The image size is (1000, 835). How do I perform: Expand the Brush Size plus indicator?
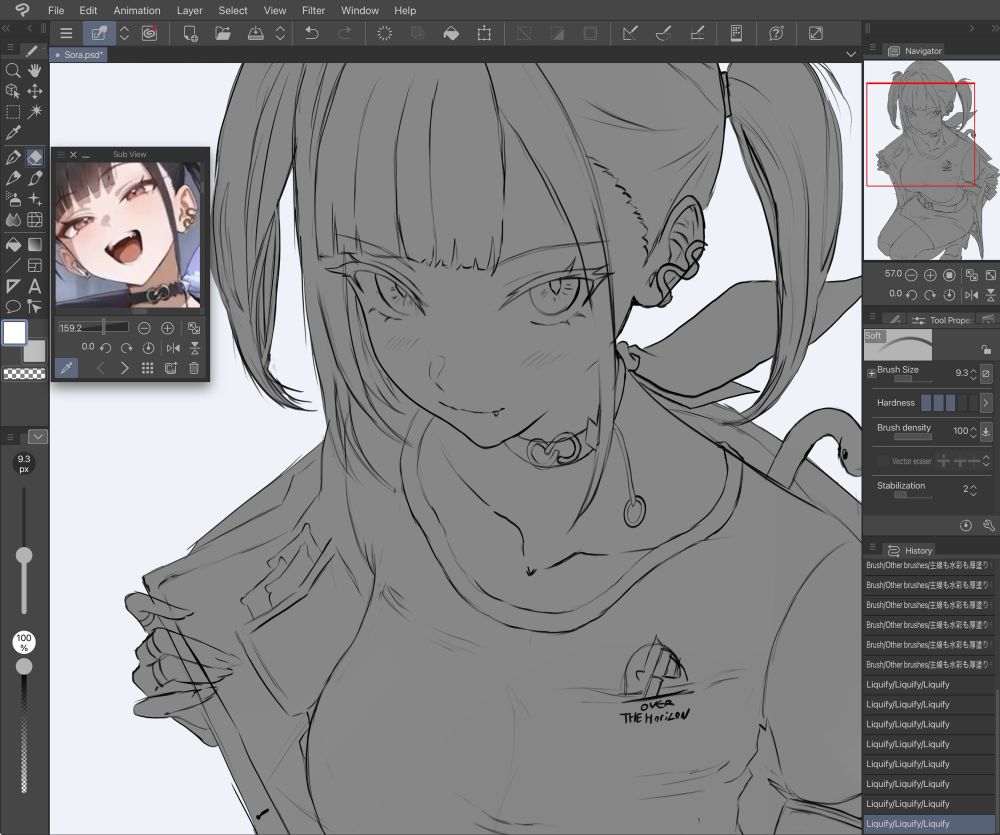click(x=871, y=373)
